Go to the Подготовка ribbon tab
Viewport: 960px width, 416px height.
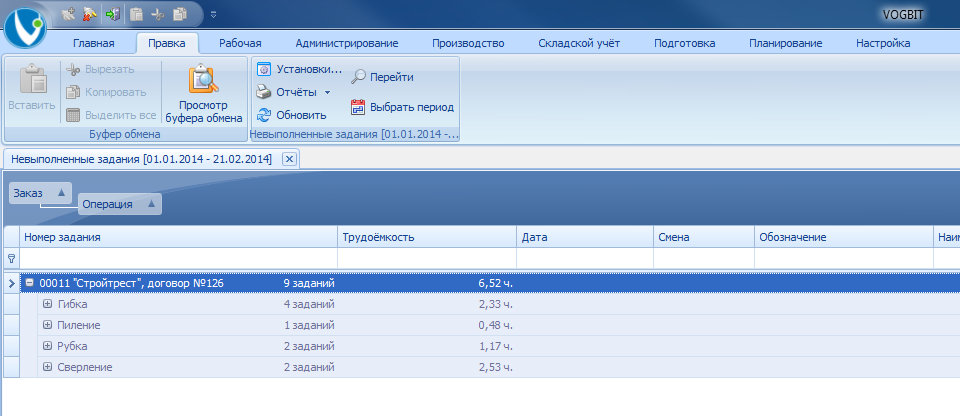pos(684,43)
